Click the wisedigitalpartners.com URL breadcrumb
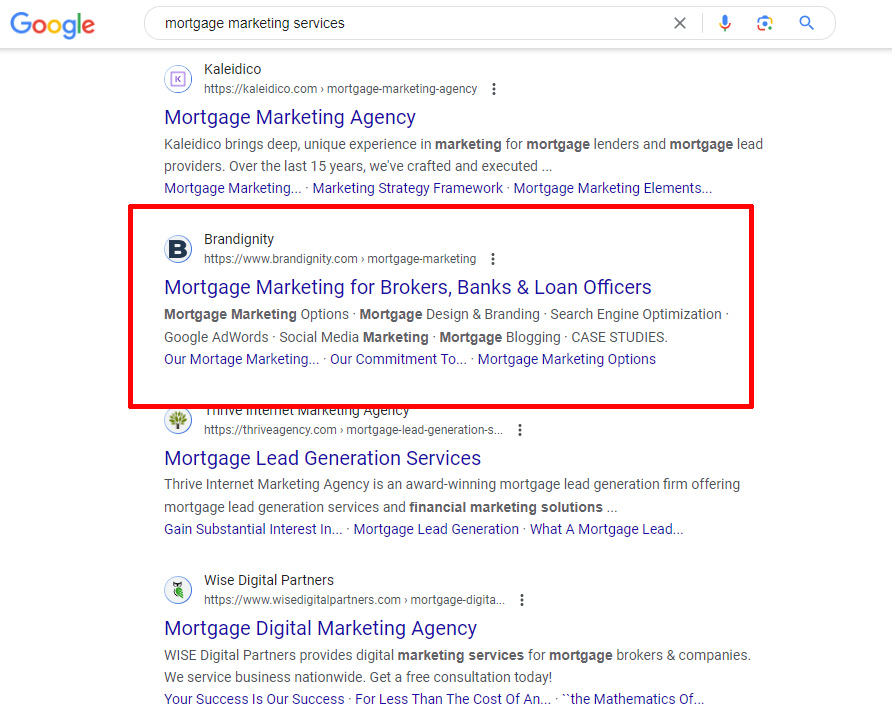 [354, 600]
